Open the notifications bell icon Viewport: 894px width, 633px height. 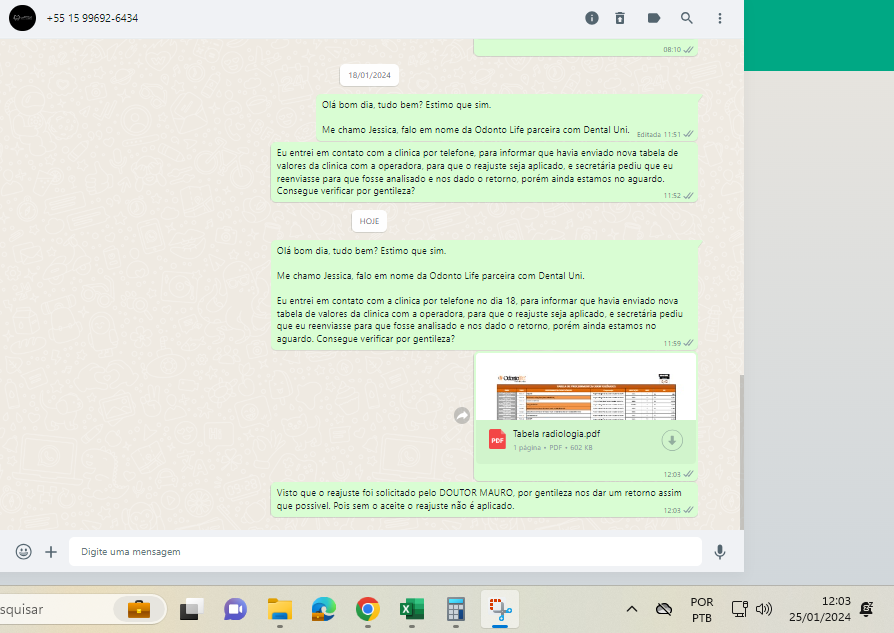tap(867, 609)
